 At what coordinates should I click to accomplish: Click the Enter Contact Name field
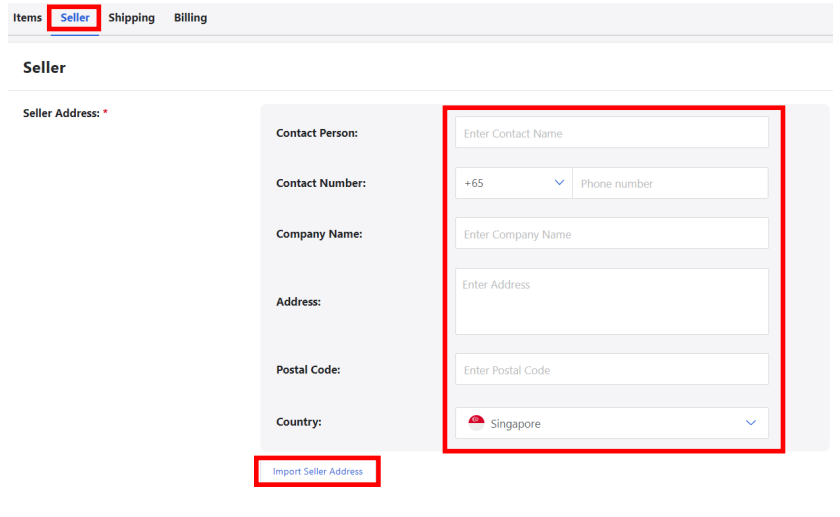(612, 133)
